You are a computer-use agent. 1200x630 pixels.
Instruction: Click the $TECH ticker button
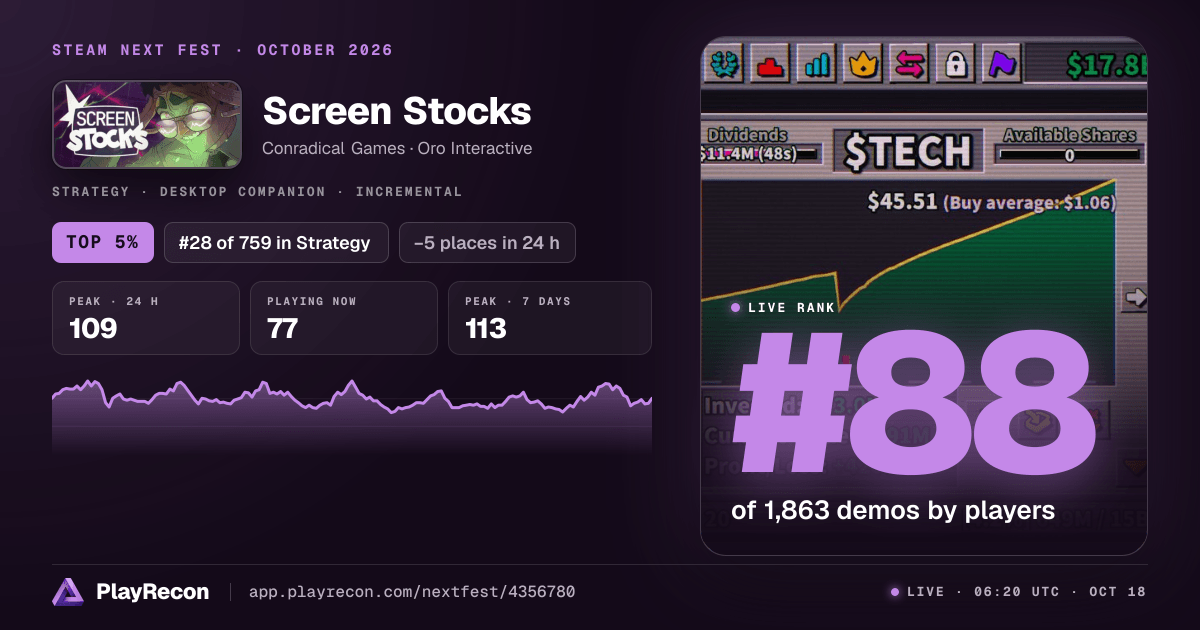(907, 151)
